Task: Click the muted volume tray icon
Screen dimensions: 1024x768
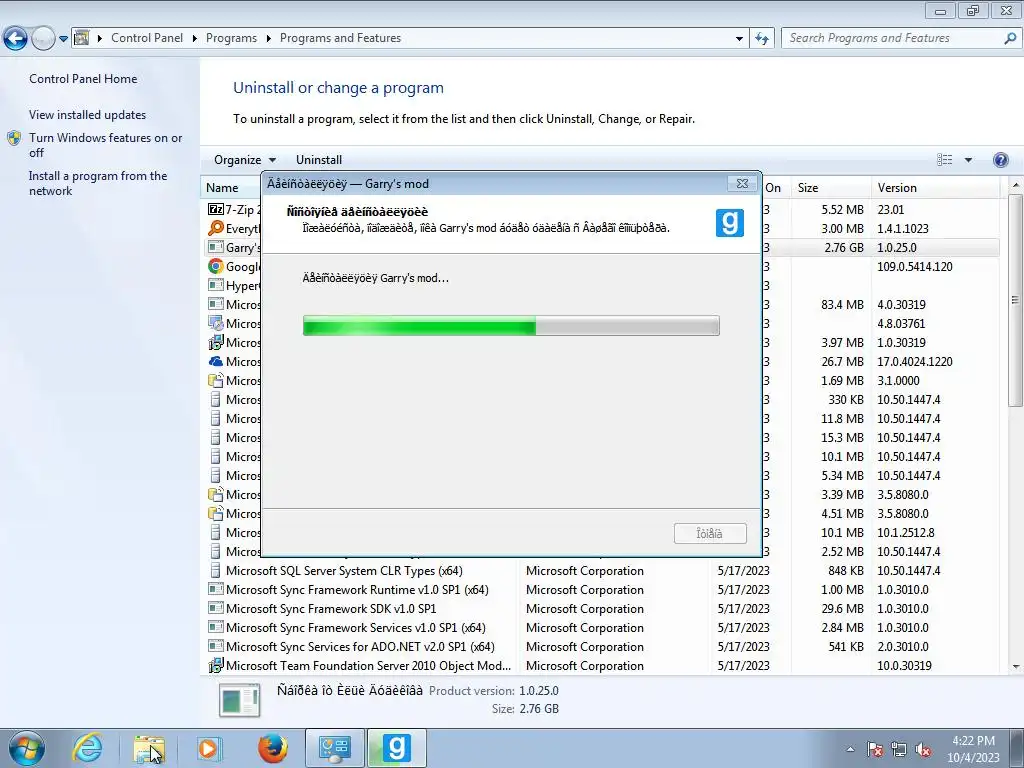Action: [923, 749]
